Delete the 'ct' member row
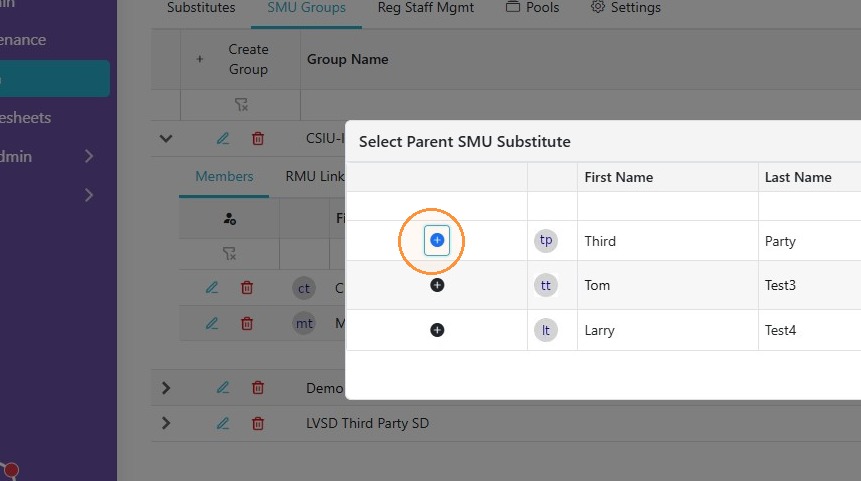The height and width of the screenshot is (481, 861). click(x=247, y=288)
